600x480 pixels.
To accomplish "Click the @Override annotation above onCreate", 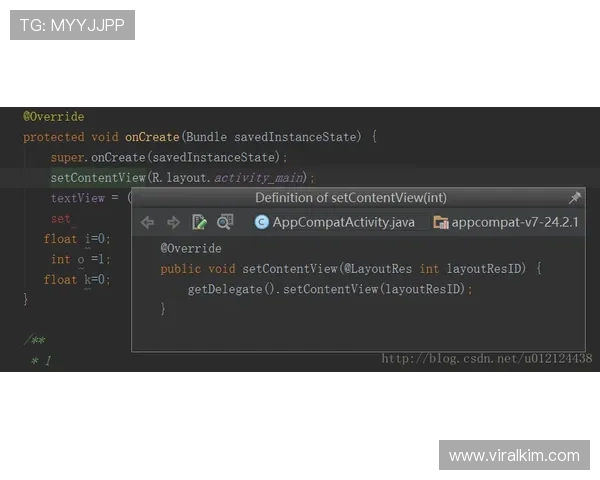I will [54, 117].
